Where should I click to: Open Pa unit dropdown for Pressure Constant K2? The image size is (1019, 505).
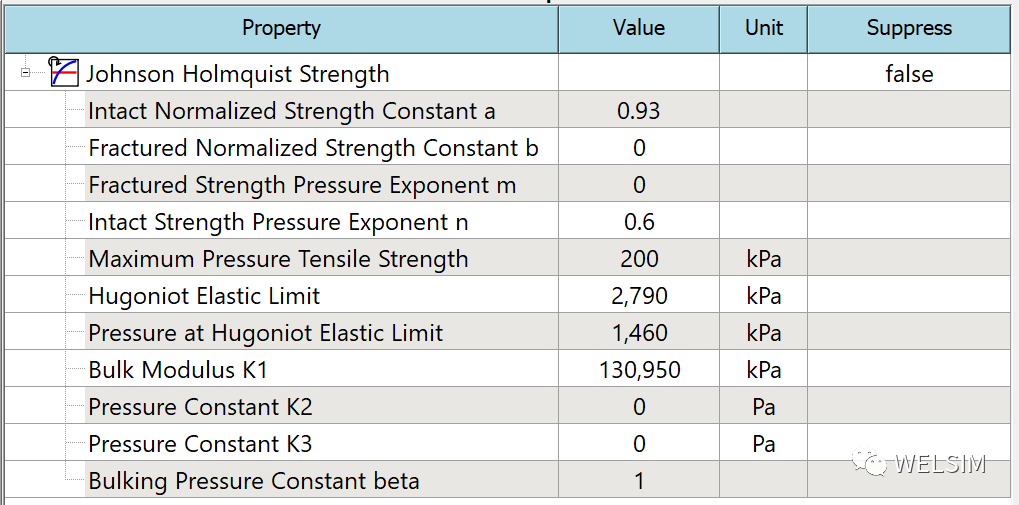coord(764,407)
